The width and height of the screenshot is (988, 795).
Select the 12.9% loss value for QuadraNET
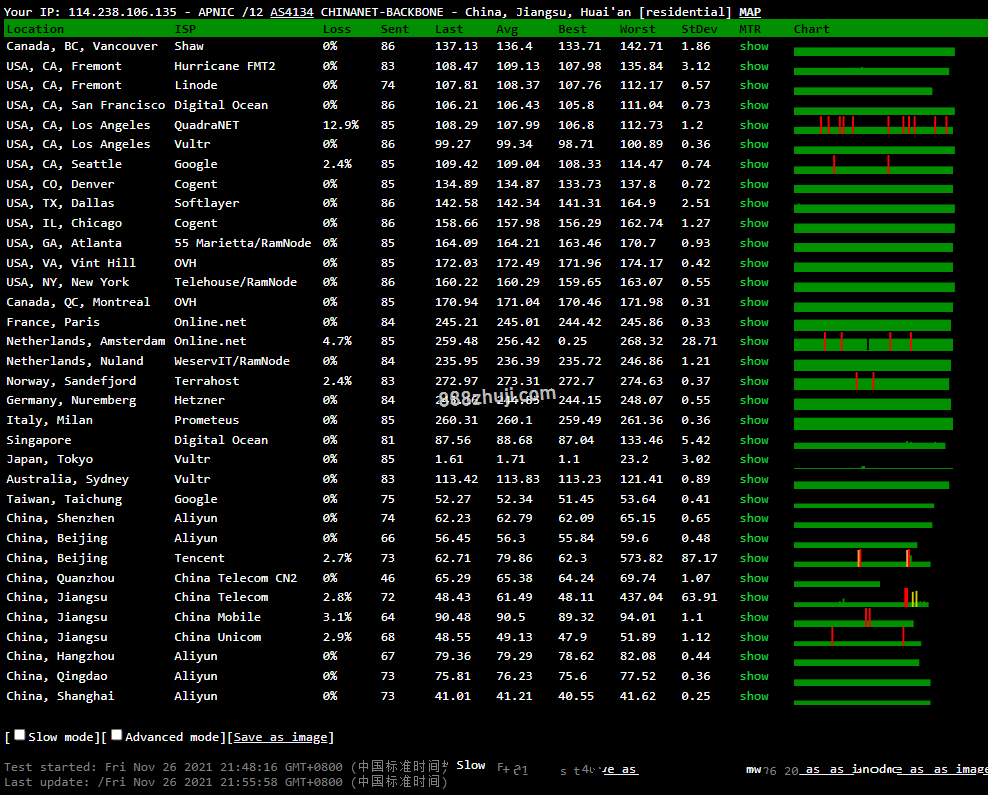(x=341, y=125)
